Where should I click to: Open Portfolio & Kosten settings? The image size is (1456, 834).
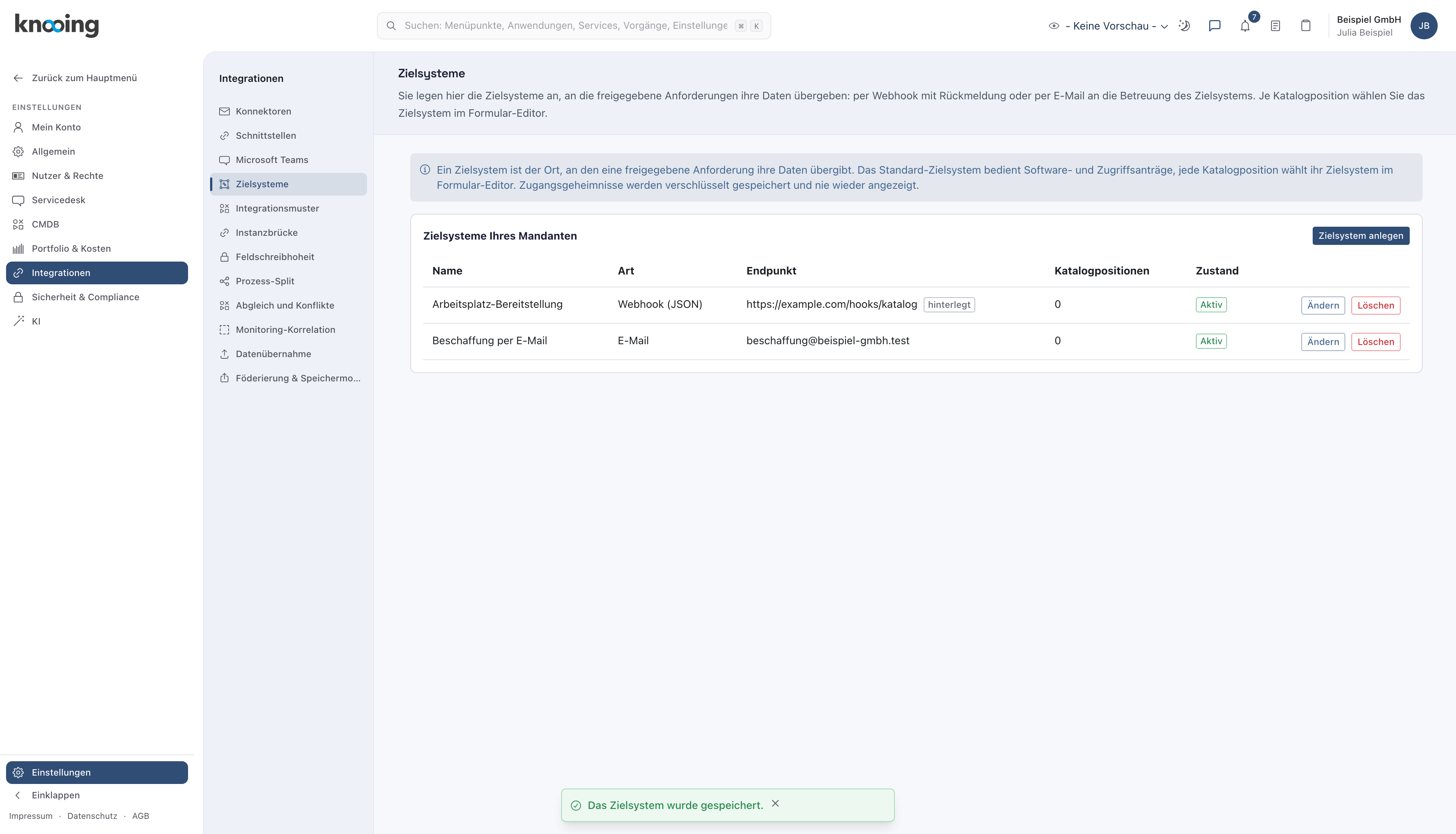(x=97, y=249)
